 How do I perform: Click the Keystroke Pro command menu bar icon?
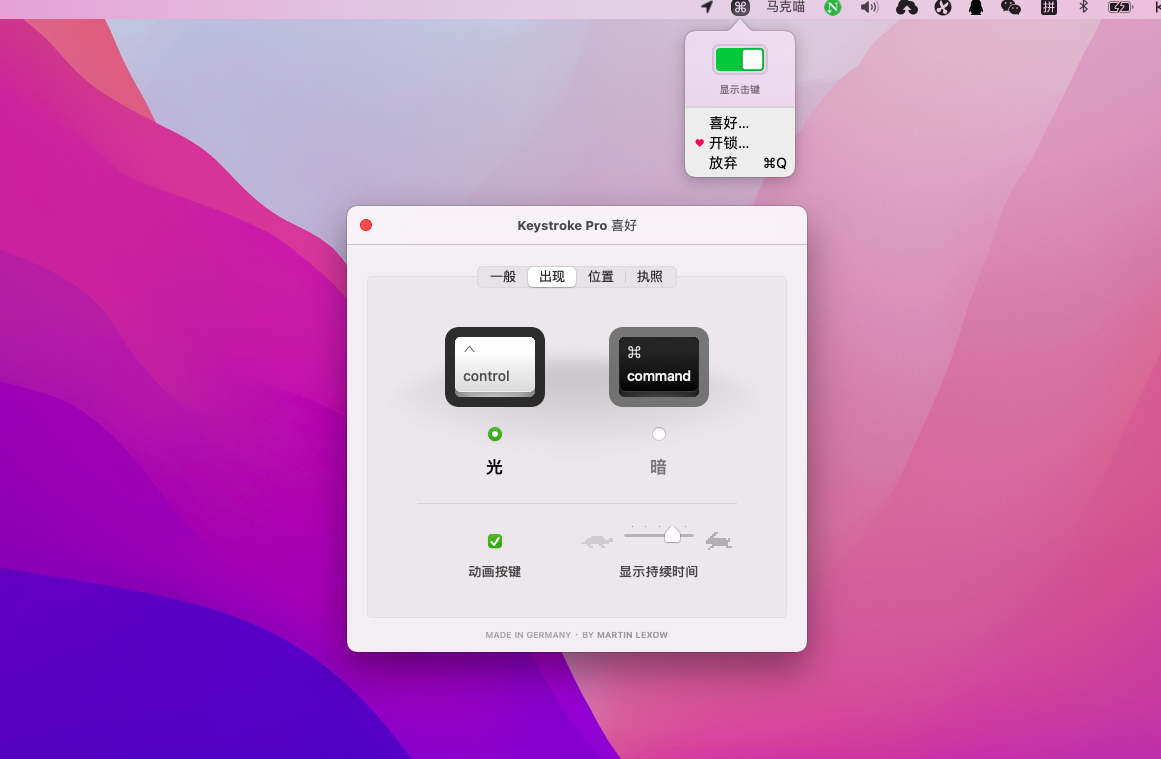pyautogui.click(x=740, y=8)
